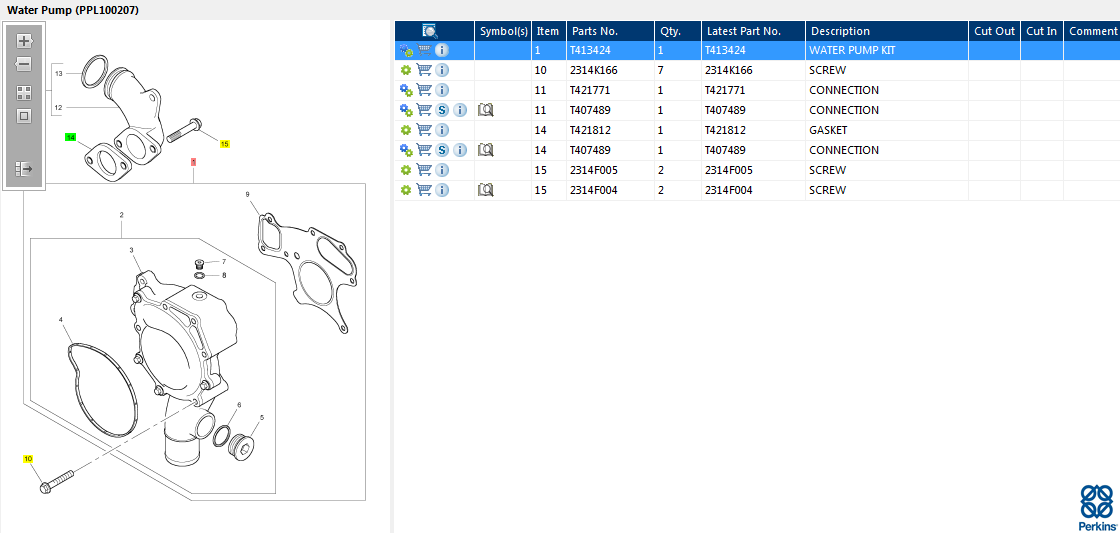Image resolution: width=1120 pixels, height=533 pixels.
Task: Click the green gear icon on 2314F005 row
Action: (406, 170)
